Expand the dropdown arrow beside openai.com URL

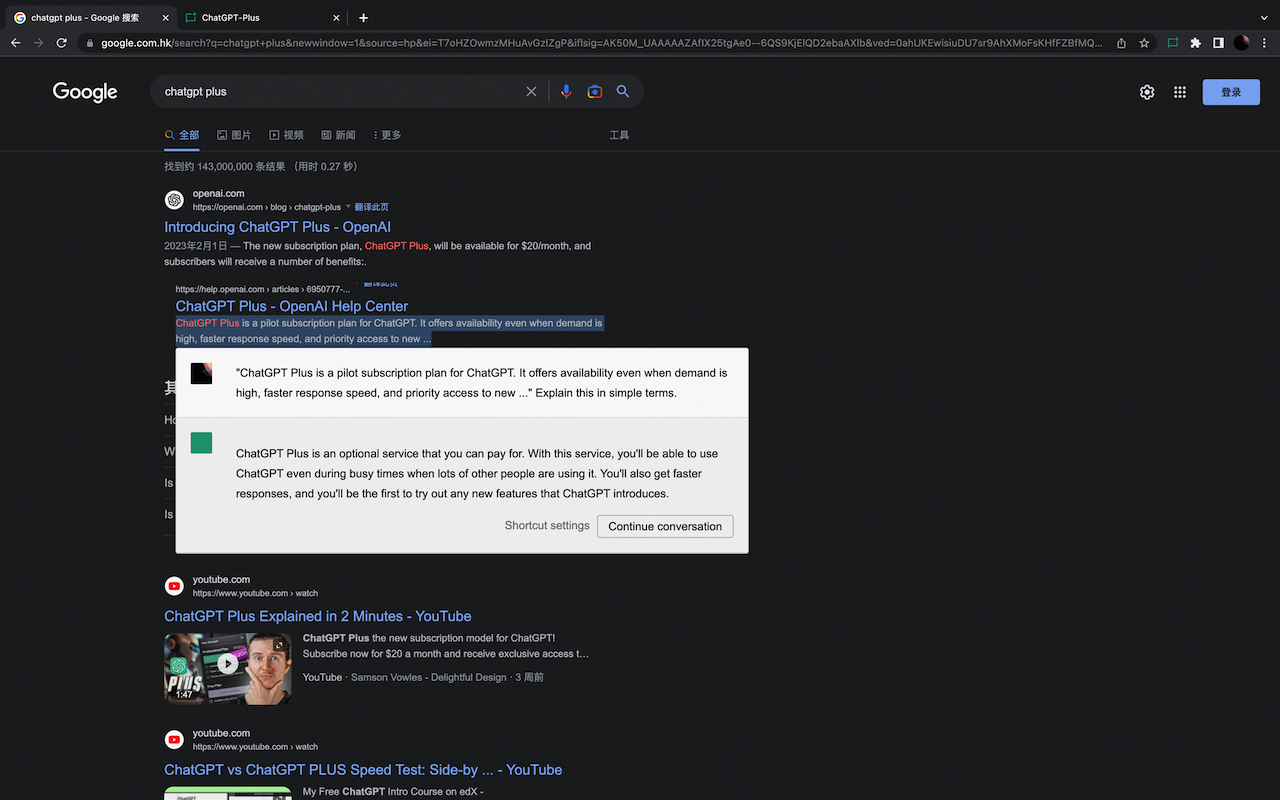coord(348,207)
